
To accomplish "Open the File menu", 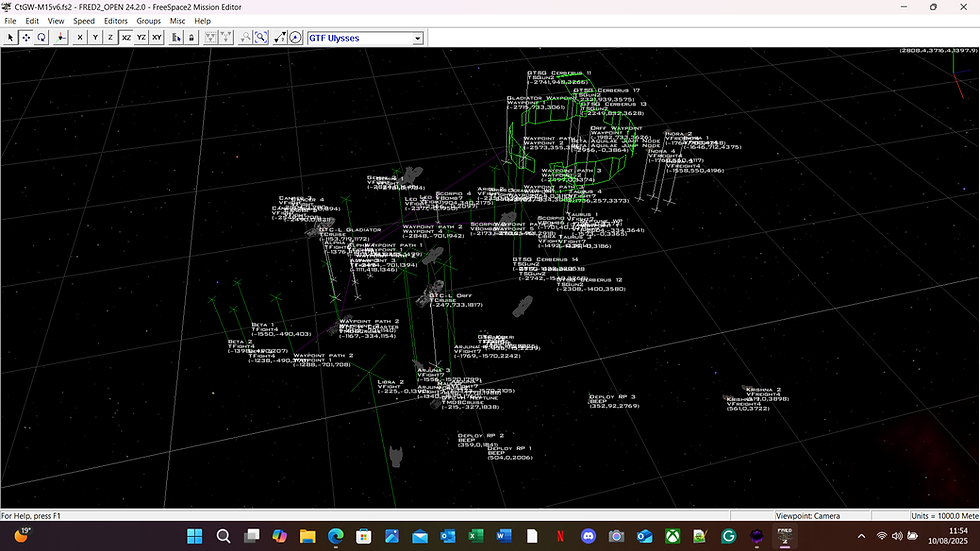I will pyautogui.click(x=11, y=21).
